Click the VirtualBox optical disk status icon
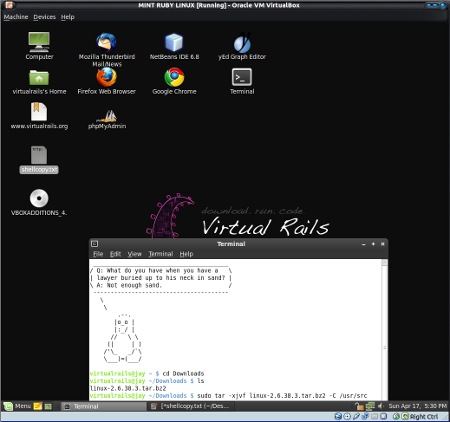Image resolution: width=450 pixels, height=422 pixels. pos(347,416)
